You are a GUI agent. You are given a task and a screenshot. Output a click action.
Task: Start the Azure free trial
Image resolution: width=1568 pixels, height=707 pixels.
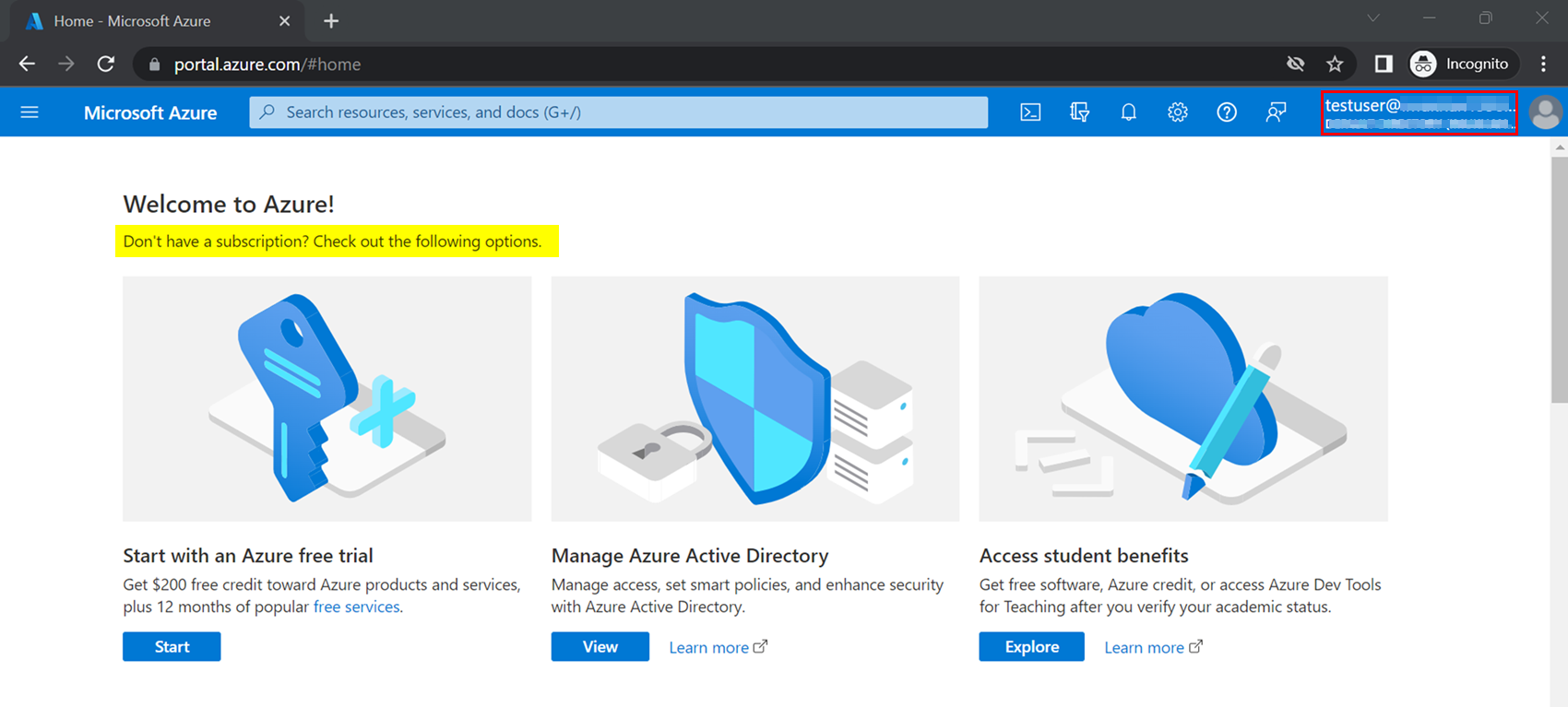click(172, 646)
